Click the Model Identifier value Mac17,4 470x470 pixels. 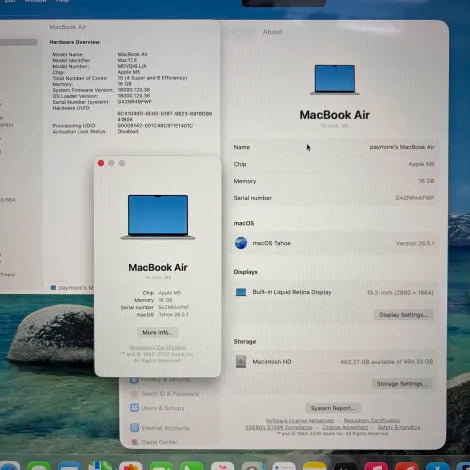click(x=127, y=60)
